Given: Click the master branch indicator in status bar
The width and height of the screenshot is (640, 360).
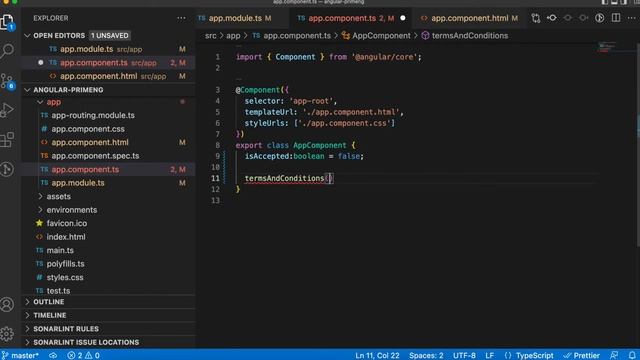Looking at the screenshot, I should 20,355.
